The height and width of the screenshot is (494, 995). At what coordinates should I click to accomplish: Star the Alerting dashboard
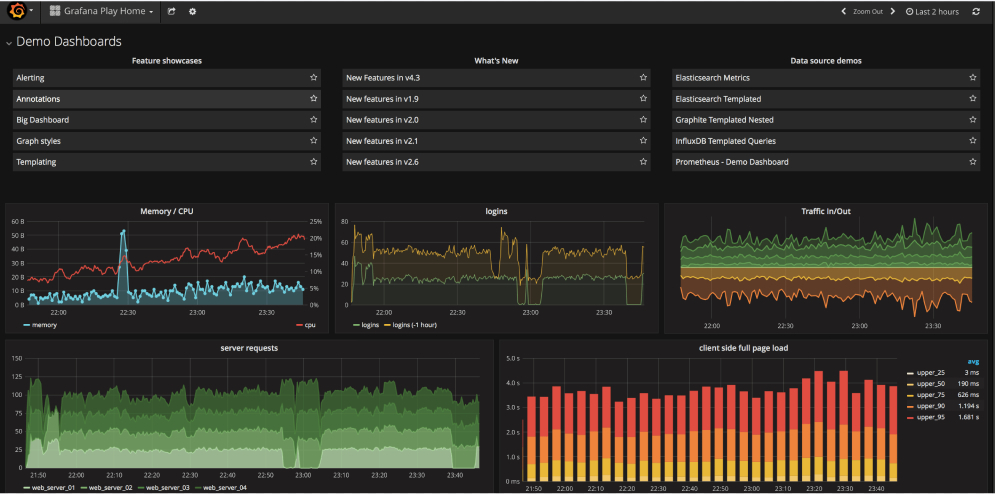313,77
